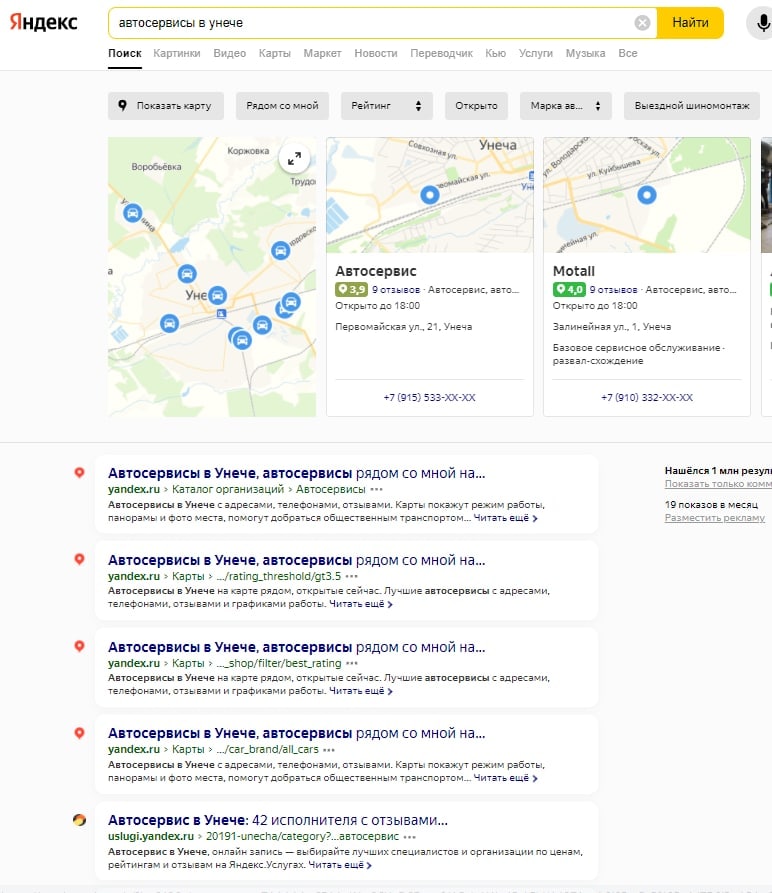The width and height of the screenshot is (772, 893).
Task: Click the uslugi.yandex.ru green URL
Action: click(151, 836)
